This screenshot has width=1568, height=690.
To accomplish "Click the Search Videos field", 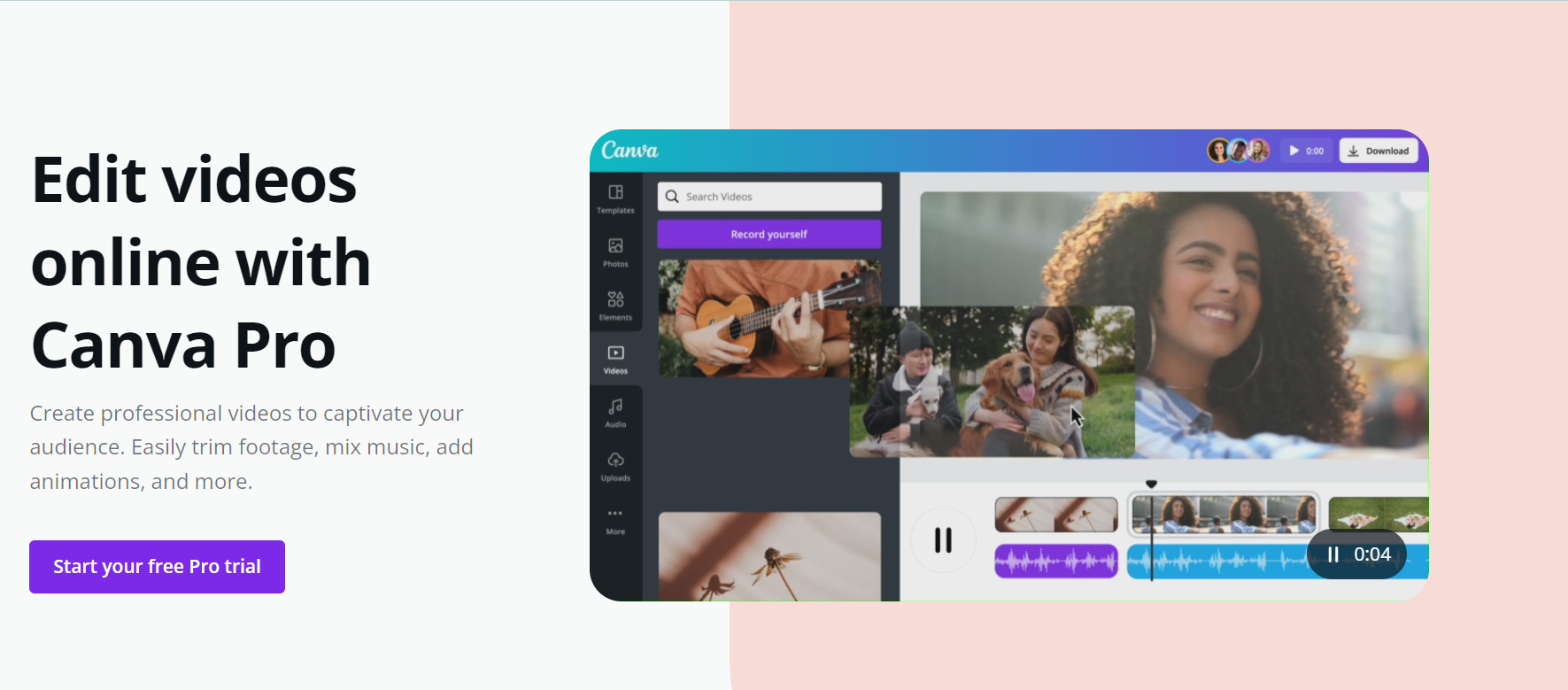I will click(769, 197).
